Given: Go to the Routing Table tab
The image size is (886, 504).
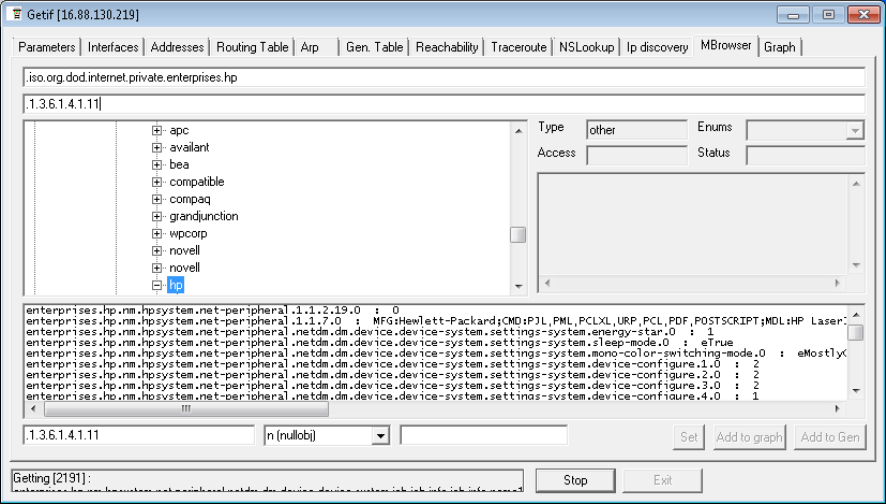Looking at the screenshot, I should pyautogui.click(x=252, y=47).
